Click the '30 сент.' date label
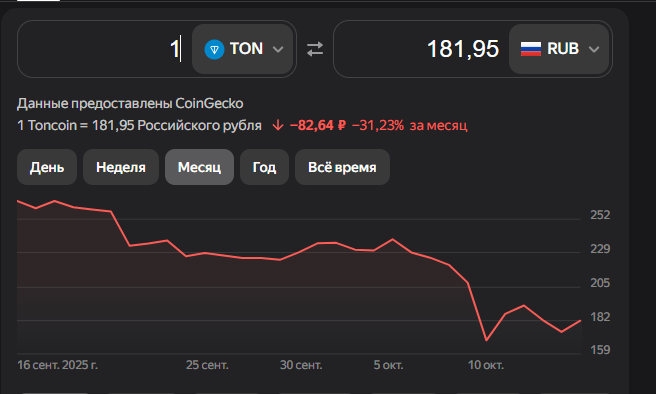Screen dimensions: 656x394 (301, 365)
